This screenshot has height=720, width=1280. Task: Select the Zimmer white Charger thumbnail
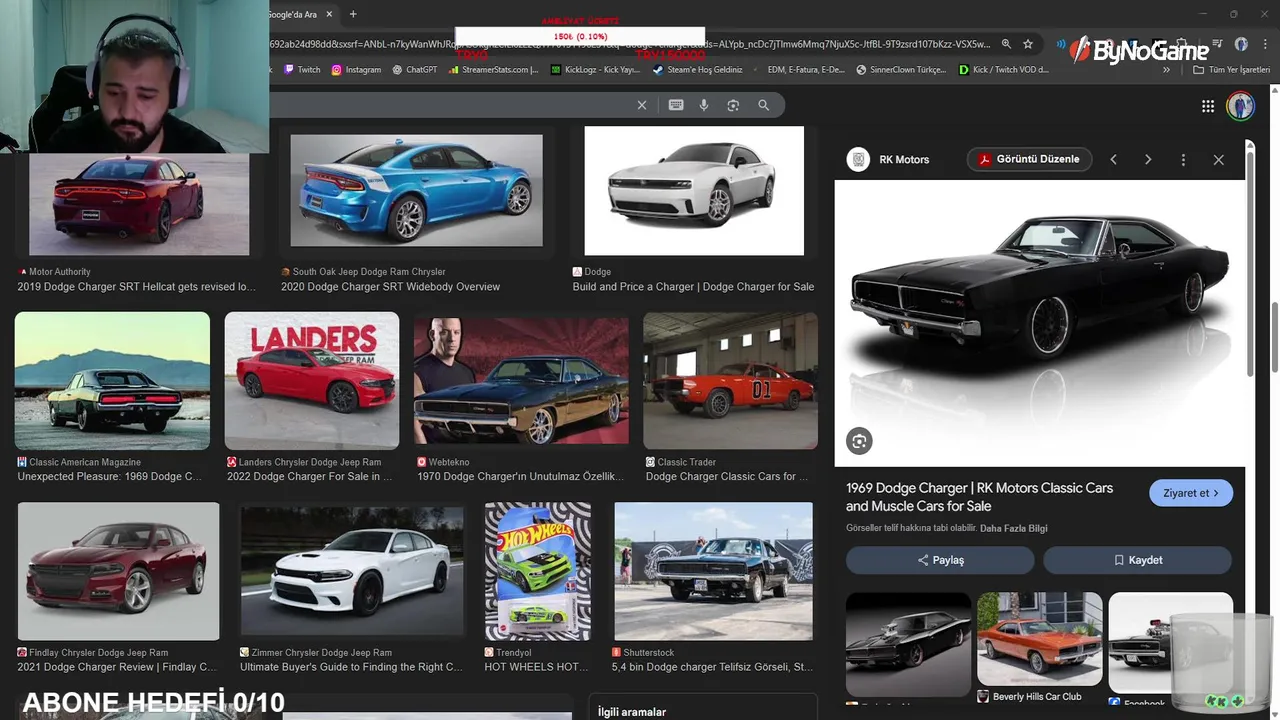(x=352, y=571)
